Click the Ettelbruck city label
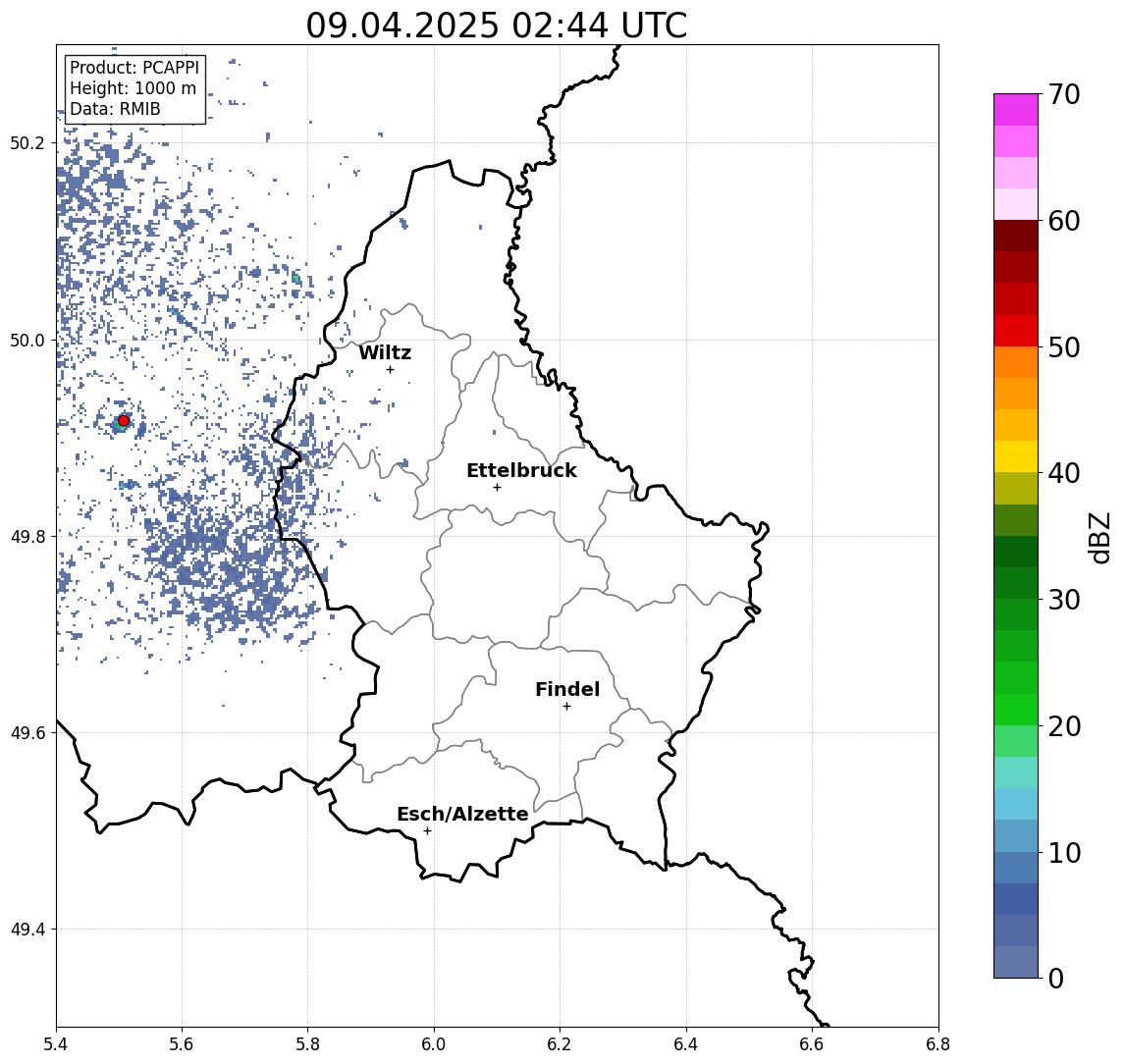The height and width of the screenshot is (1064, 1124). tap(521, 470)
